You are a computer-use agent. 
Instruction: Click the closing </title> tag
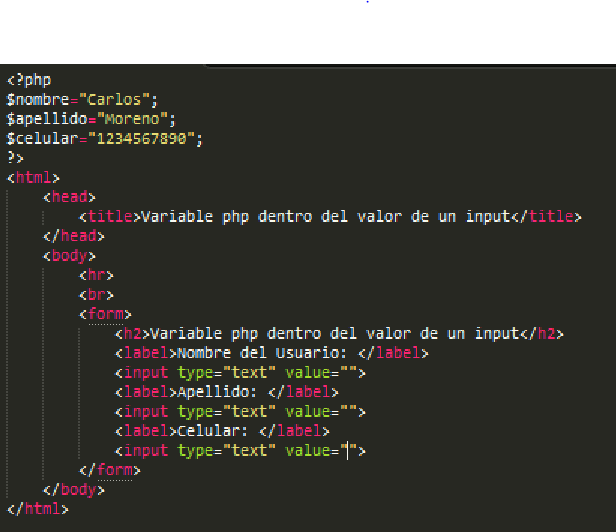coord(546,216)
